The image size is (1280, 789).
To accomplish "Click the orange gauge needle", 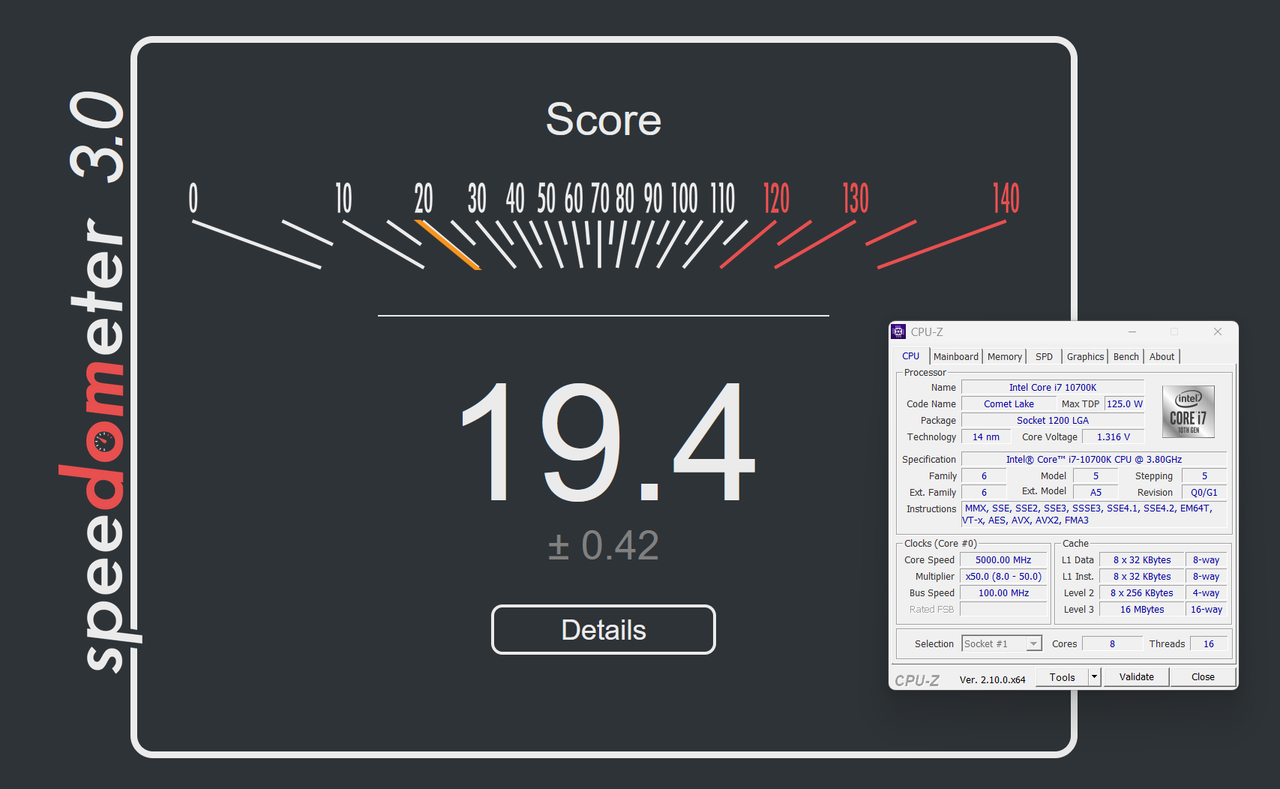I will click(x=448, y=245).
